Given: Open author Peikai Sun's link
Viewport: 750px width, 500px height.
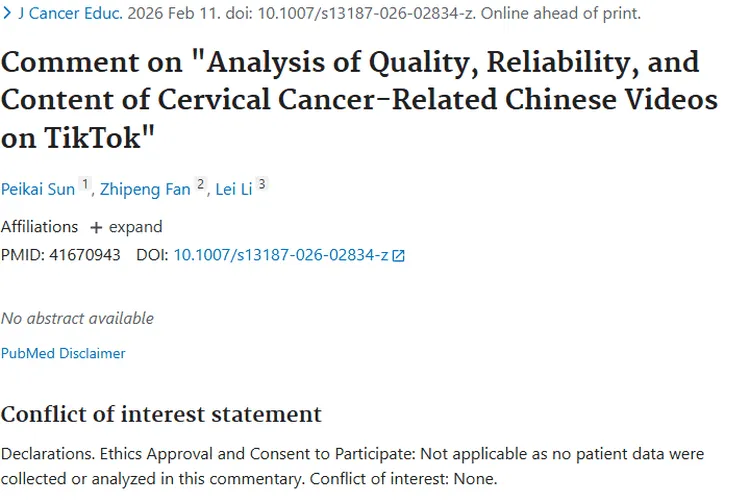Looking at the screenshot, I should [38, 189].
